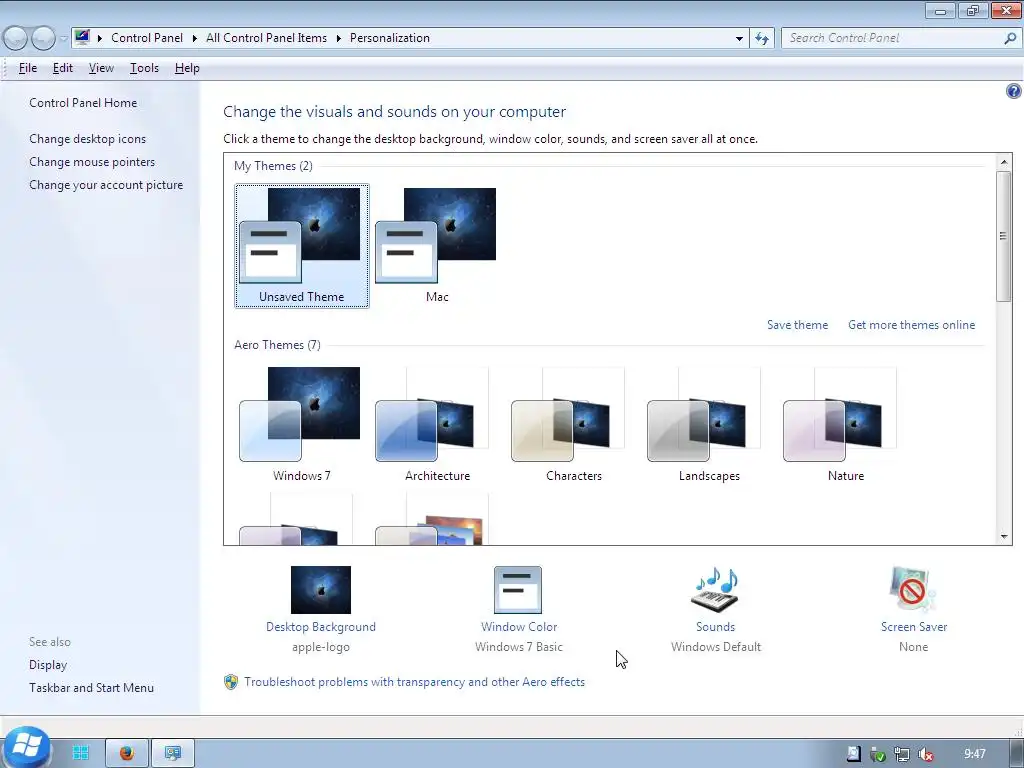Click the Save theme link

coord(797,325)
